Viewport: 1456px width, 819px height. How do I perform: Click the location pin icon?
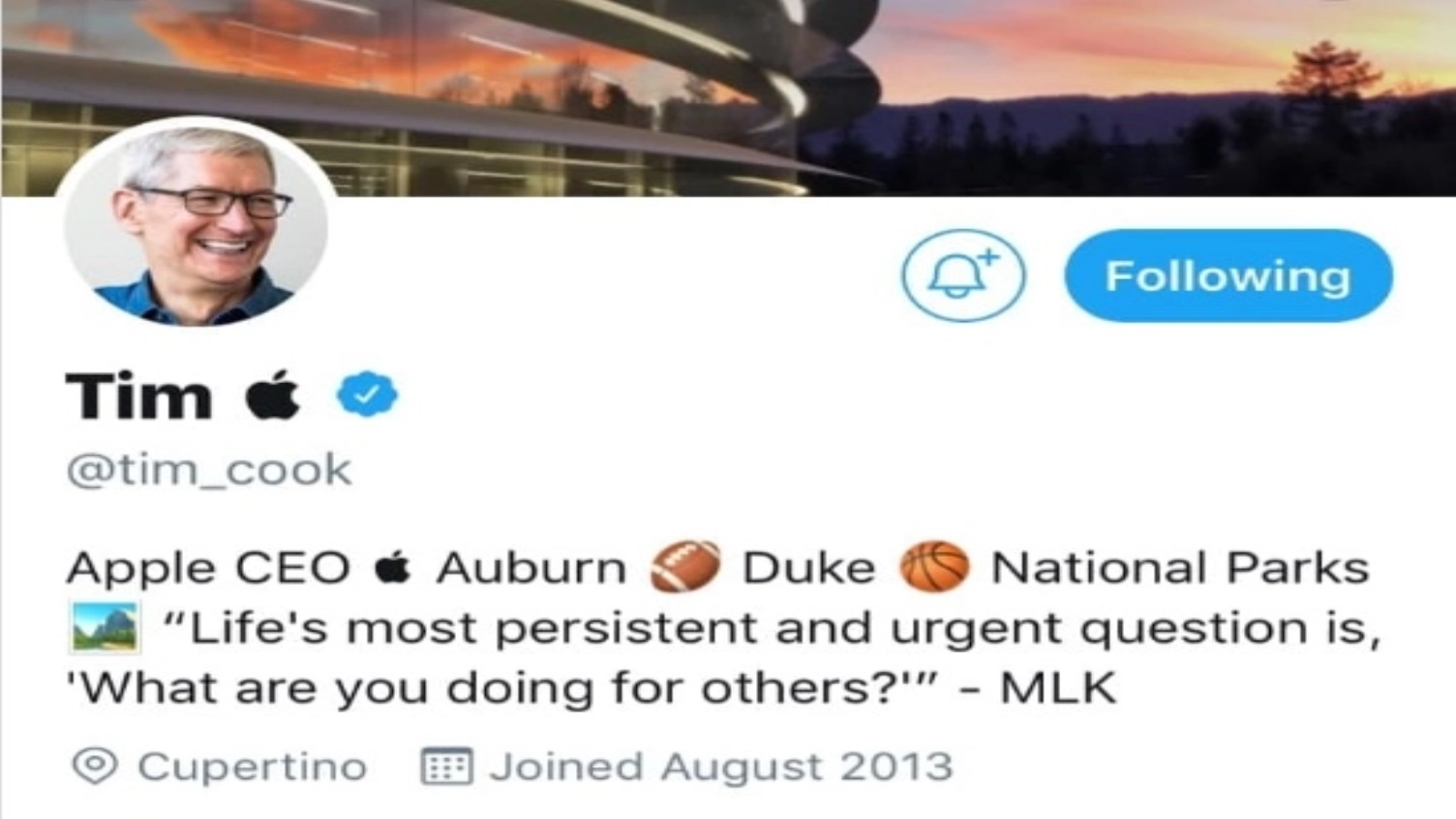(95, 766)
